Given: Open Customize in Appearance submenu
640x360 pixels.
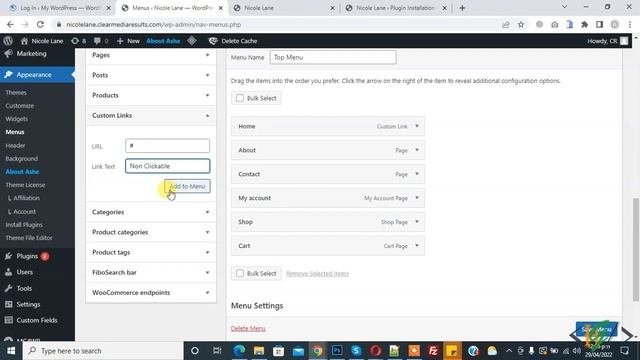Looking at the screenshot, I should (20, 106).
